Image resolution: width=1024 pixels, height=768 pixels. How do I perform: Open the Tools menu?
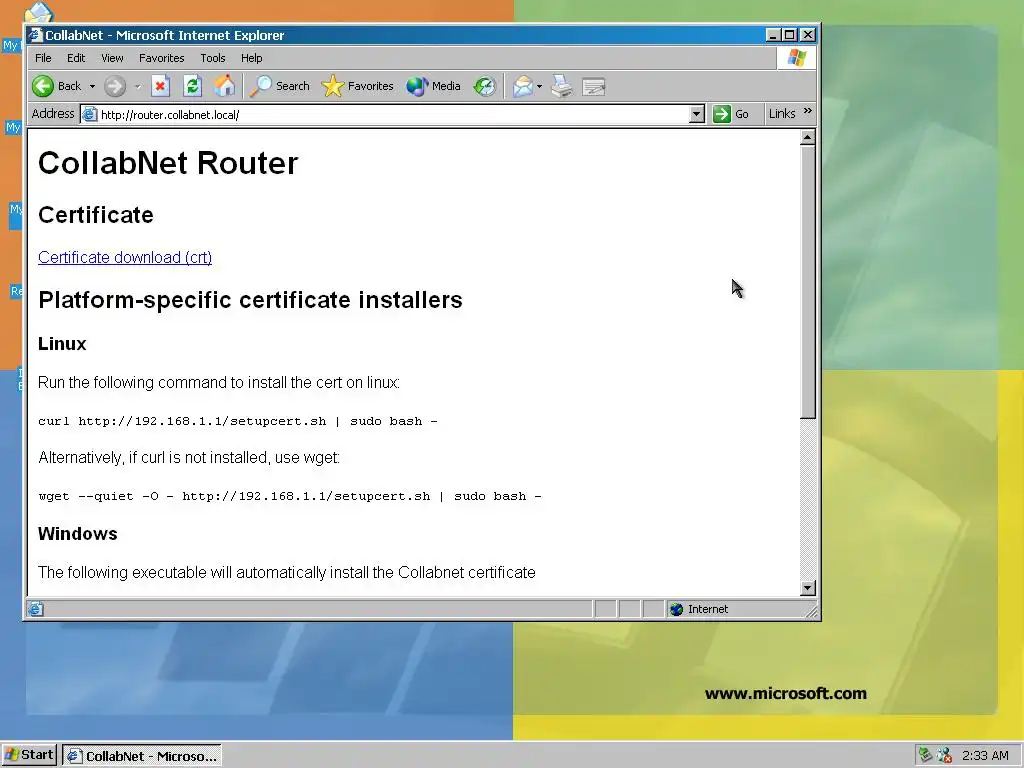[x=212, y=58]
